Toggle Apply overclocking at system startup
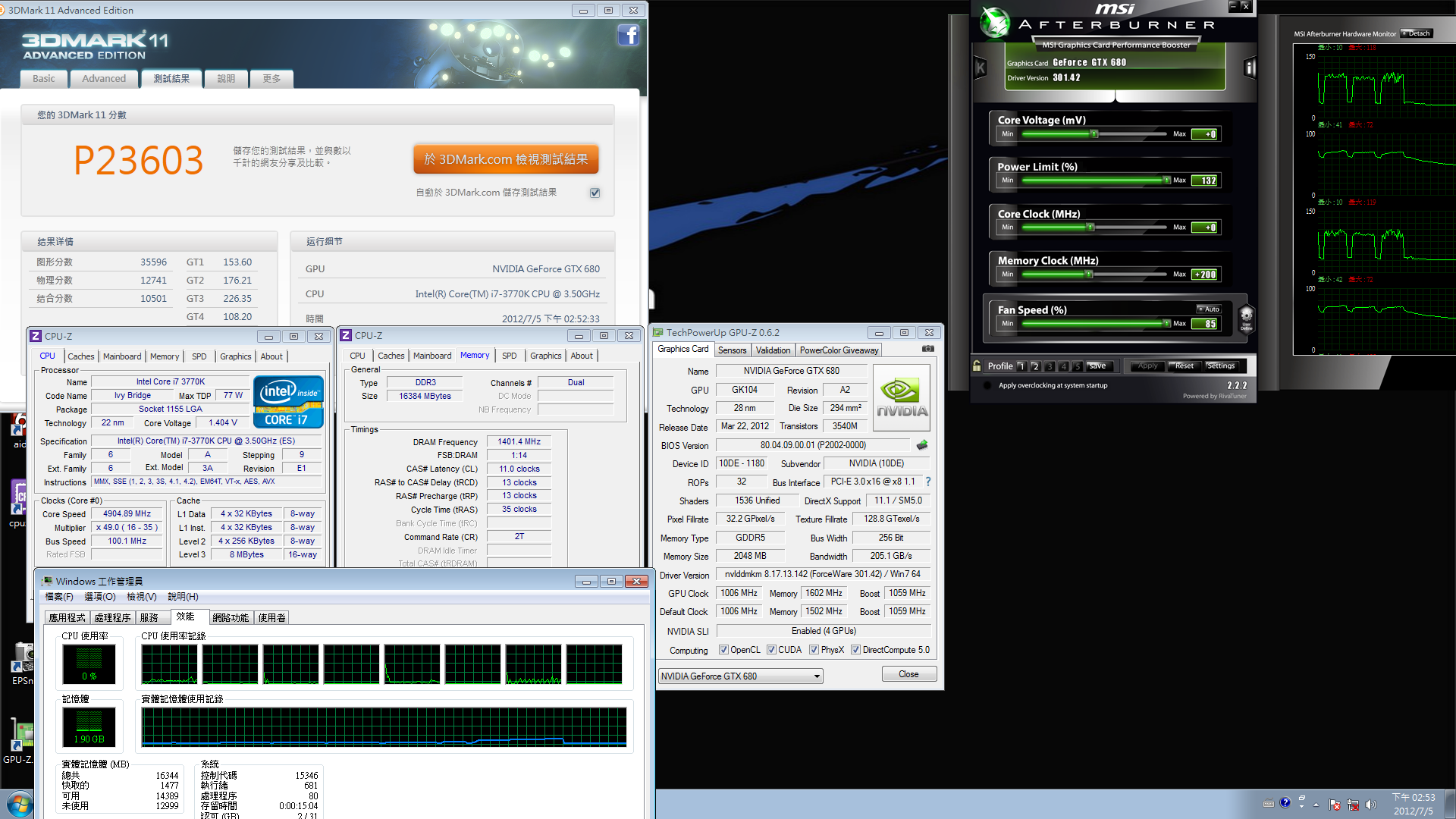Image resolution: width=1456 pixels, height=819 pixels. [x=987, y=385]
